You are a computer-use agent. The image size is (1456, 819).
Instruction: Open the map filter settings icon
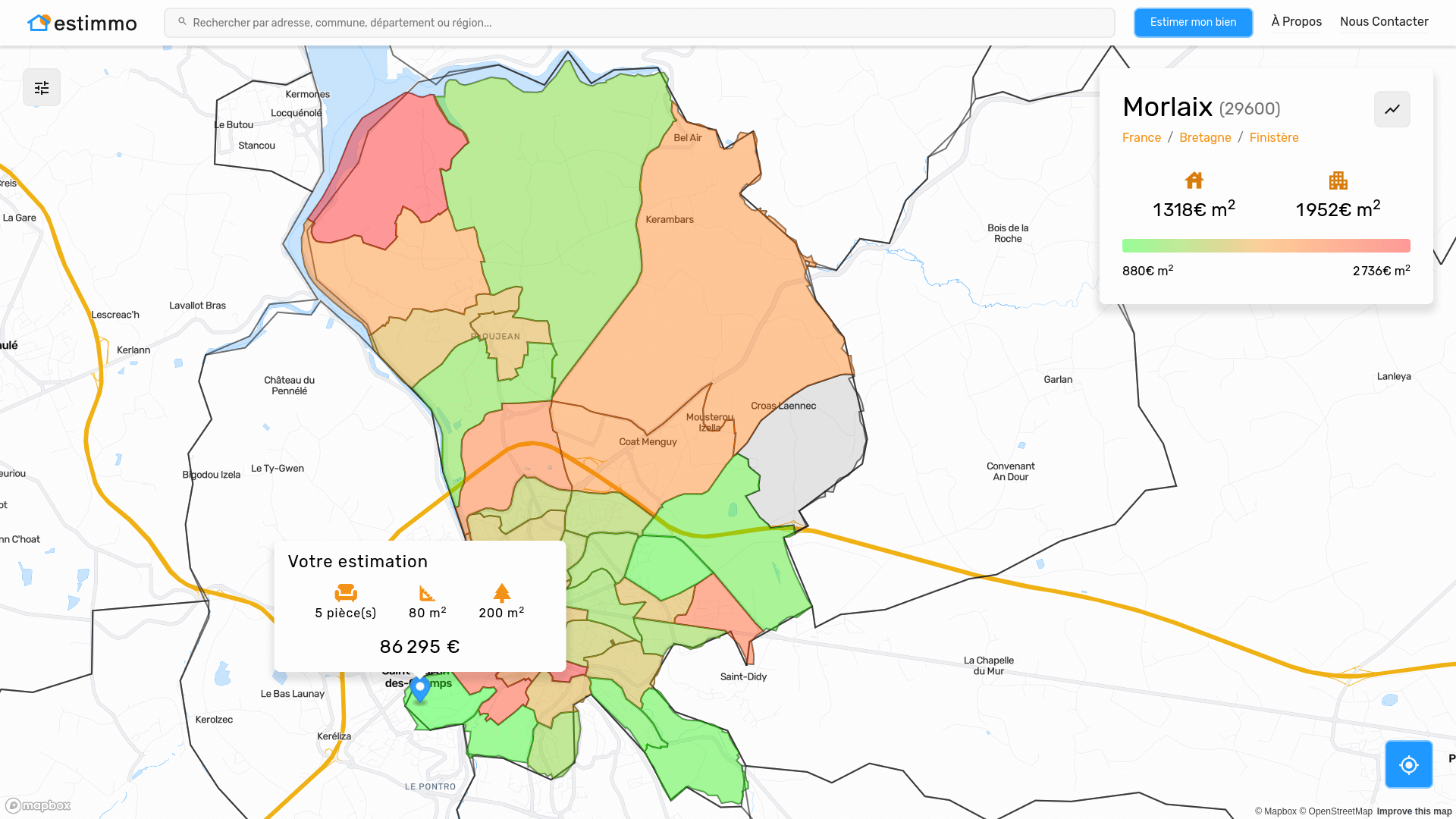(42, 88)
